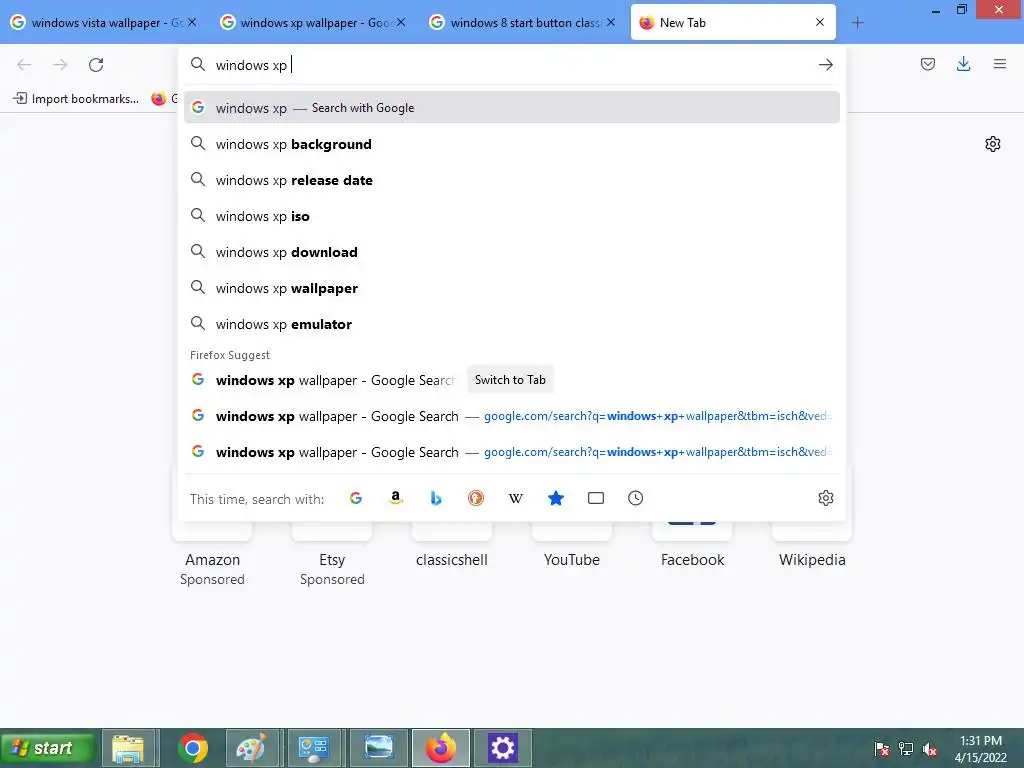This screenshot has height=768, width=1024.
Task: Open Wikipedia shortcut
Action: [812, 560]
